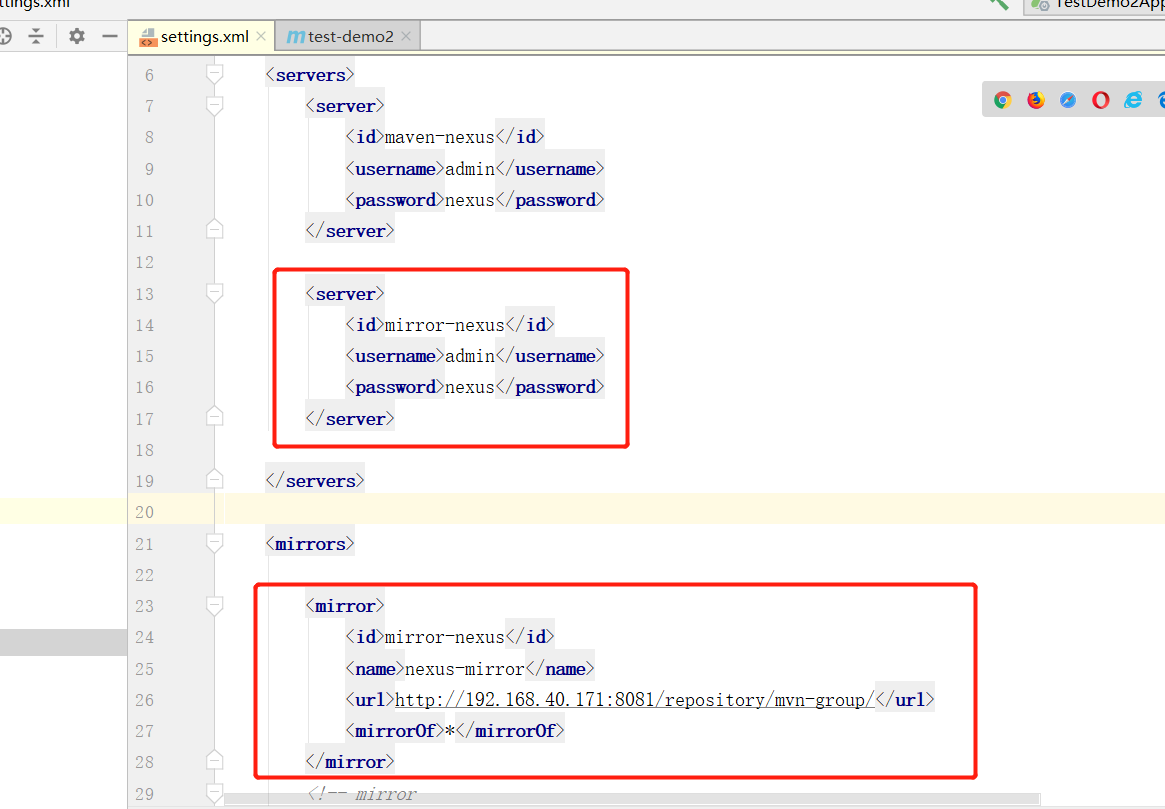
Task: Open Internet Explorer browser preview icon
Action: [x=1133, y=100]
